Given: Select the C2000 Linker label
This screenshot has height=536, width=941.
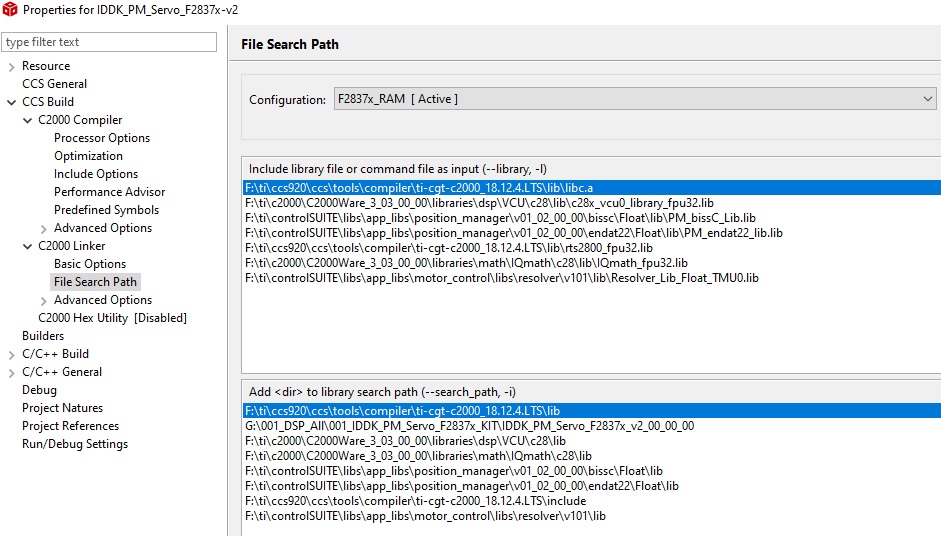Looking at the screenshot, I should [x=71, y=246].
